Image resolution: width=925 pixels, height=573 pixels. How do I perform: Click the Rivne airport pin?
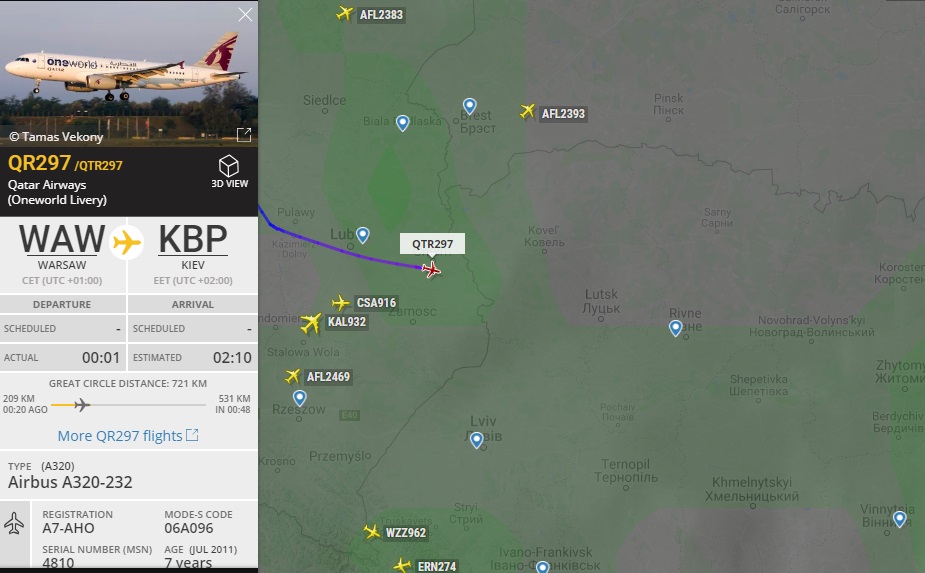point(675,328)
